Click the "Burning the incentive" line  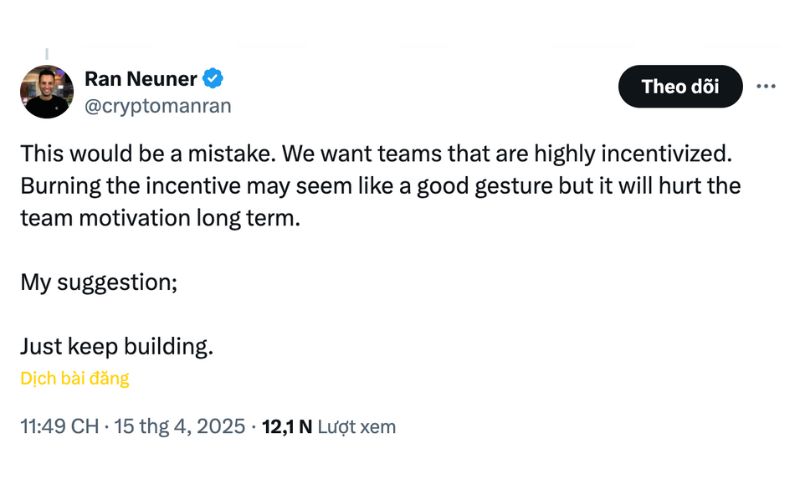tap(381, 186)
